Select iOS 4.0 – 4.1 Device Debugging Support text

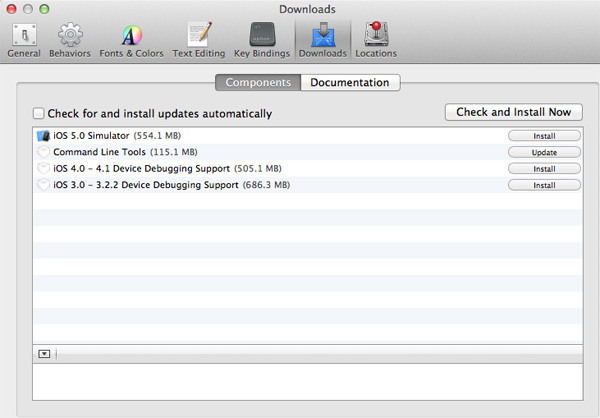[x=142, y=168]
